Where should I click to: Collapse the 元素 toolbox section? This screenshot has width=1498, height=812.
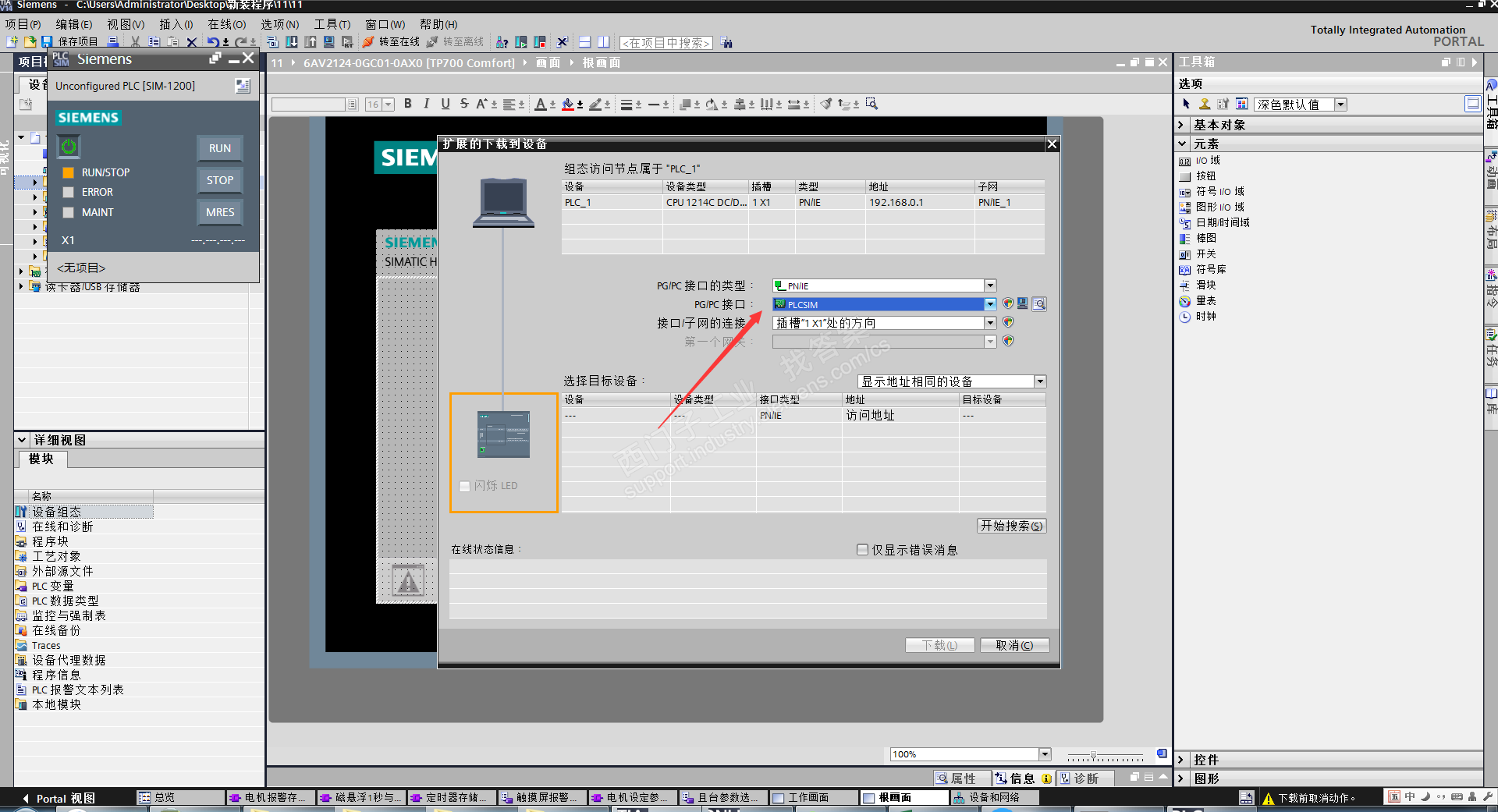pos(1181,144)
